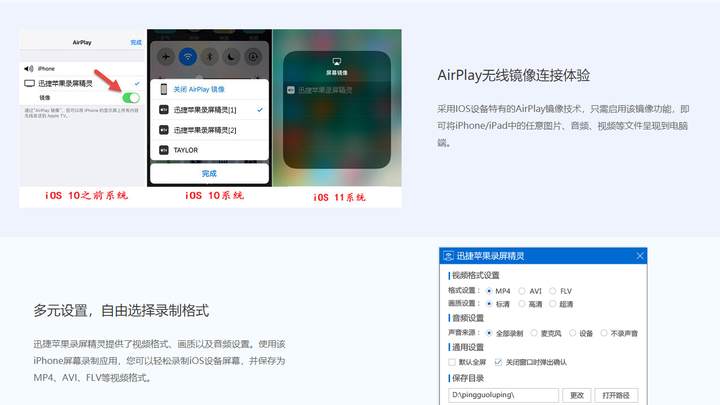Screen dimensions: 720x405
Task: Click the 保存目录 section label
Action: [468, 378]
